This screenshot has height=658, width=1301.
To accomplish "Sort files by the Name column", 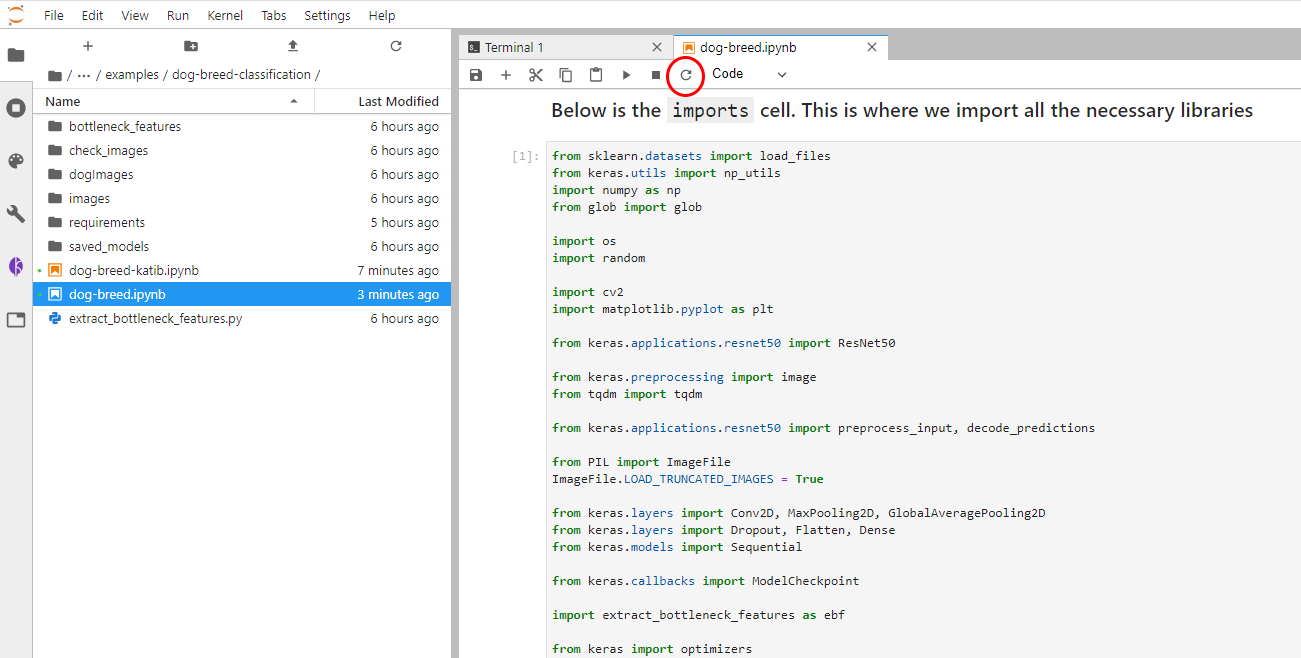I will 63,101.
